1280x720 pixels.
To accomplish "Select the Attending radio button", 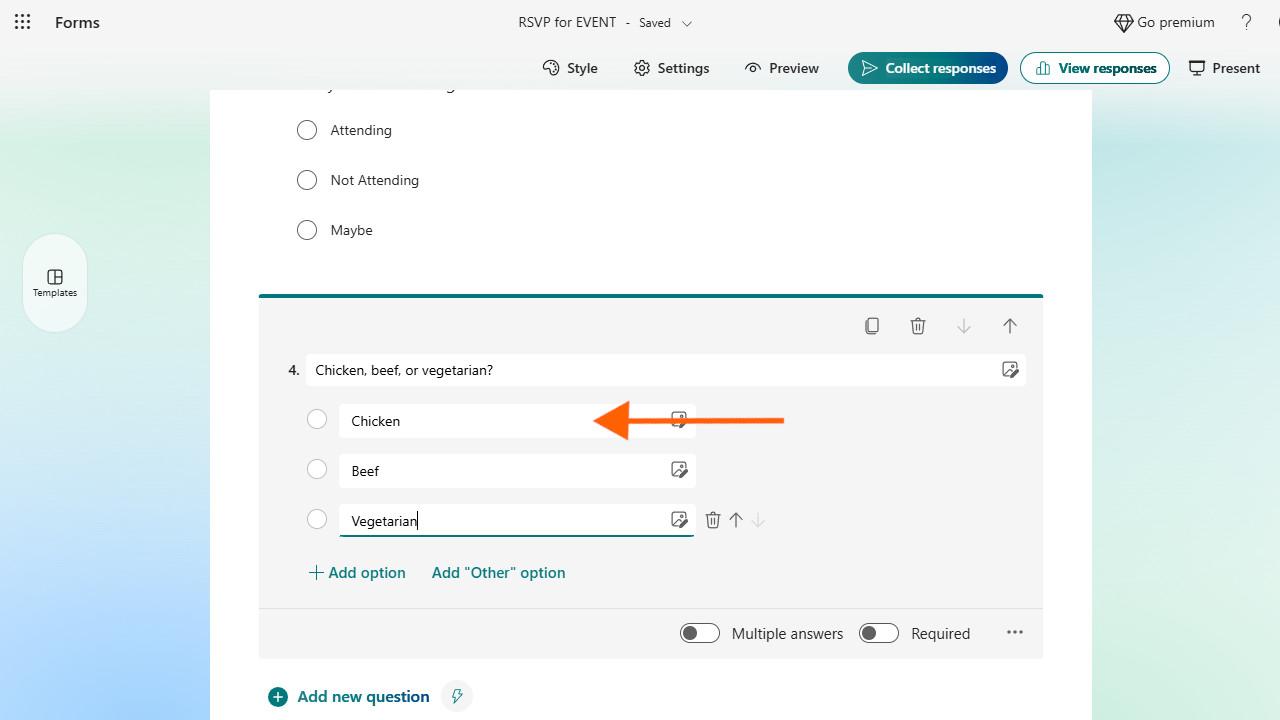I will pos(307,130).
